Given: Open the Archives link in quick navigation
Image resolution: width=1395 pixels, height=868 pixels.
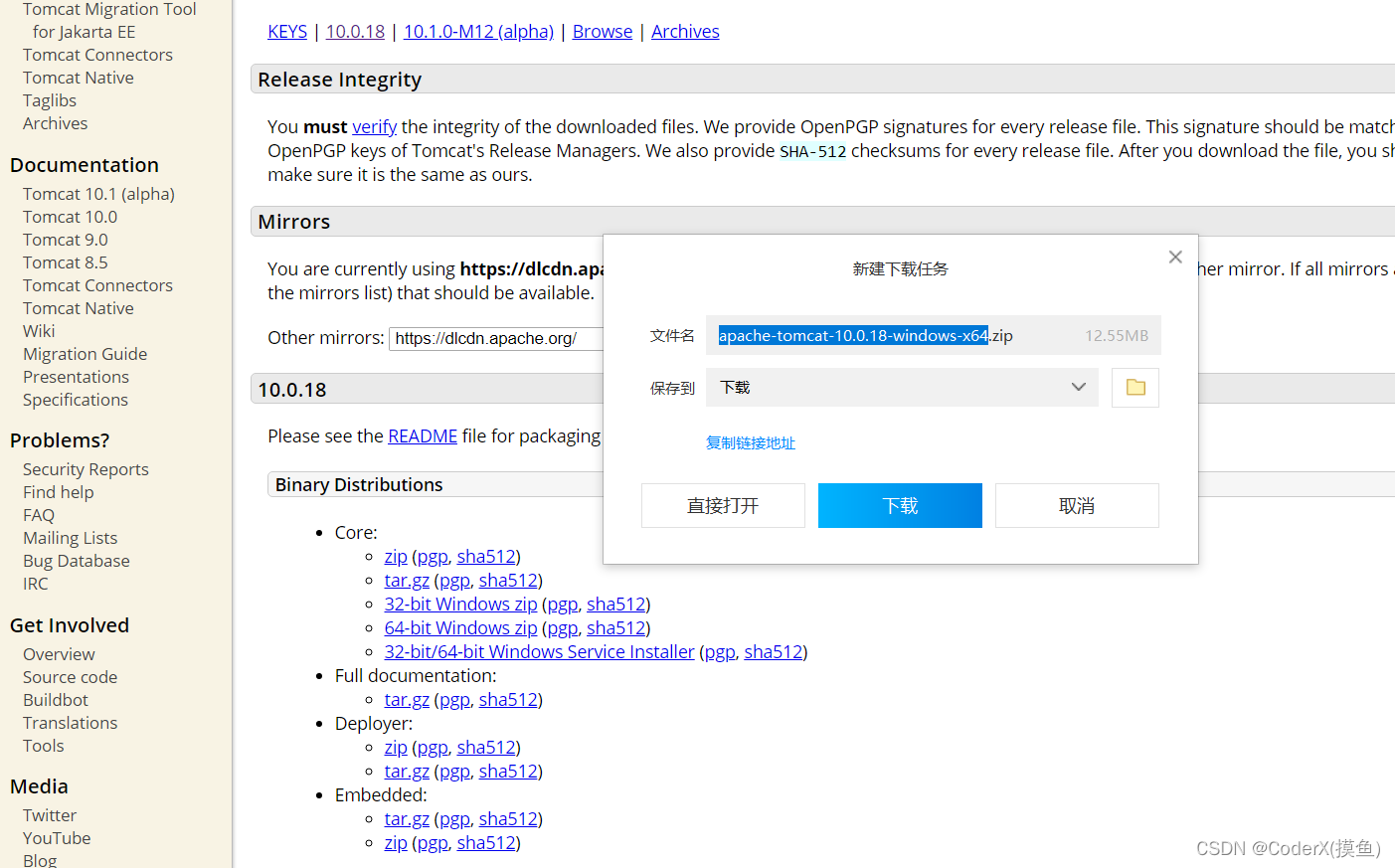Looking at the screenshot, I should pyautogui.click(x=685, y=31).
